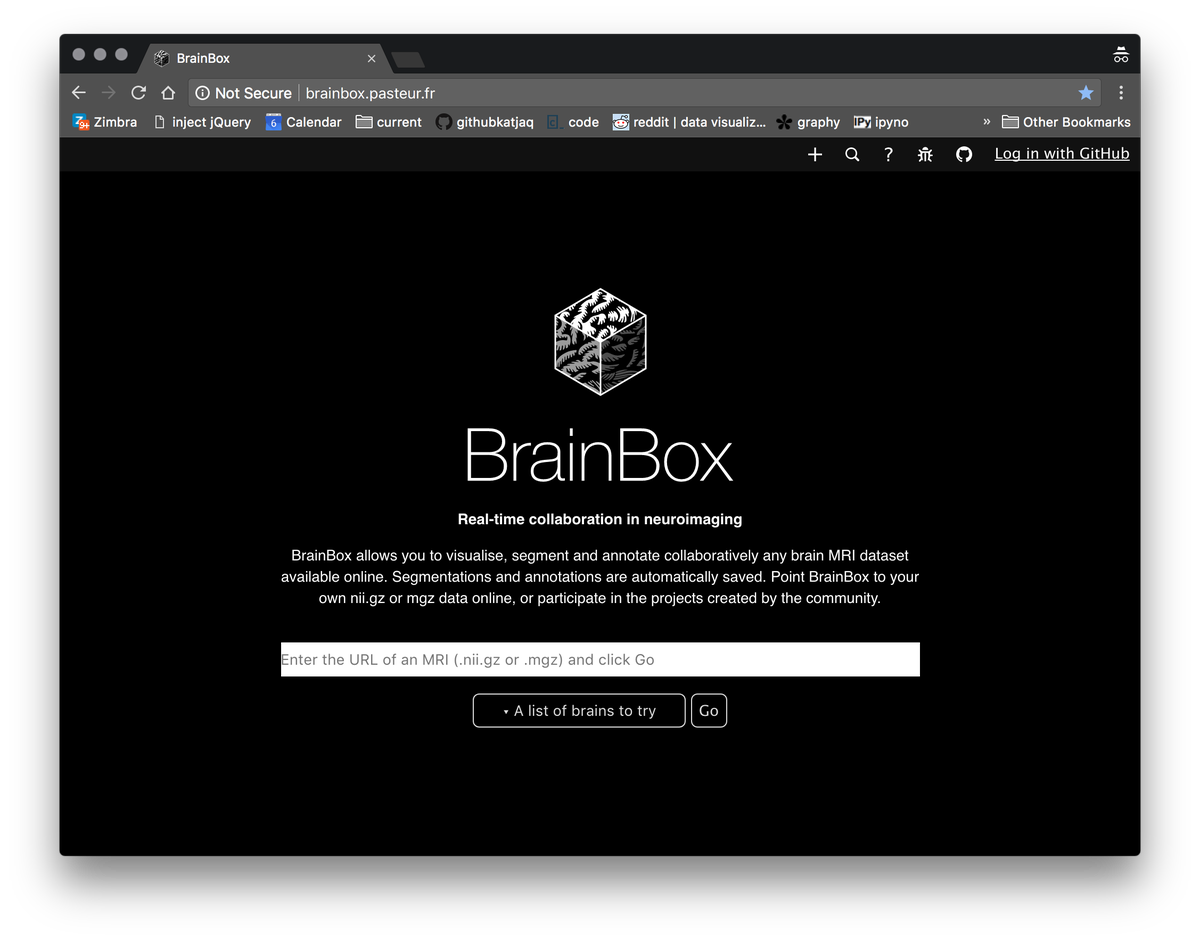Screen dimensions: 1200x941
Task: Click the incognito icon in title bar
Action: (1121, 55)
